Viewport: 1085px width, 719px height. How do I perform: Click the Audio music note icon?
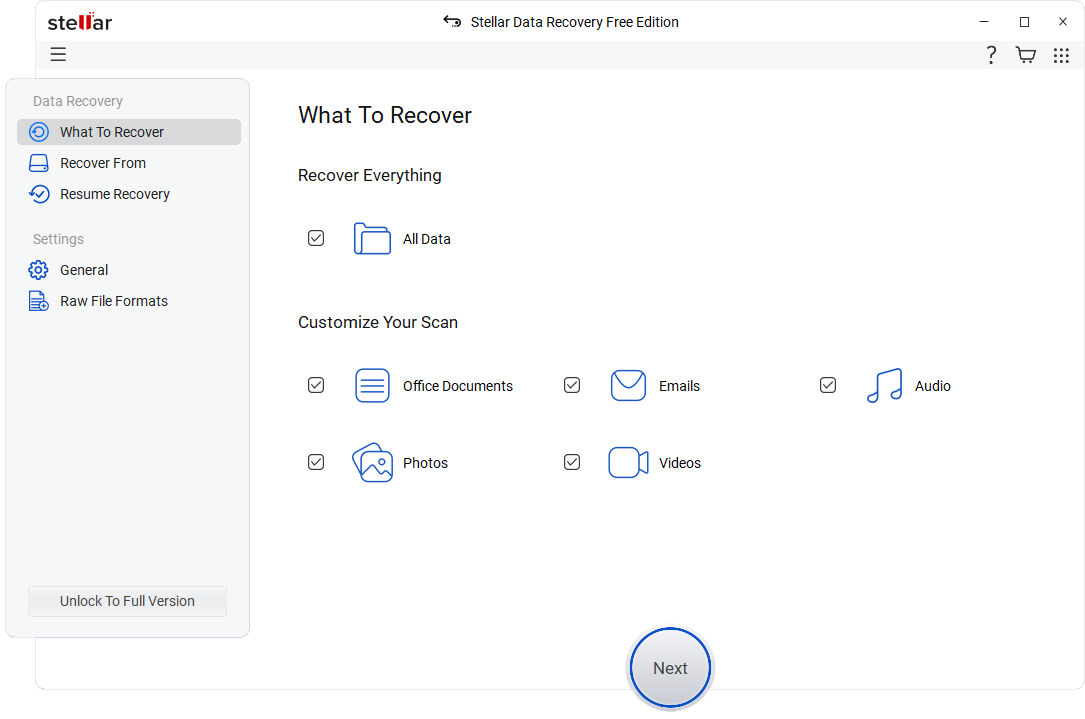point(884,385)
